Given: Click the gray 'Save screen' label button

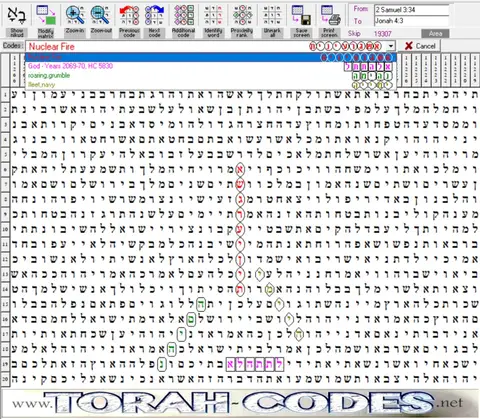Looking at the screenshot, I should [301, 33].
